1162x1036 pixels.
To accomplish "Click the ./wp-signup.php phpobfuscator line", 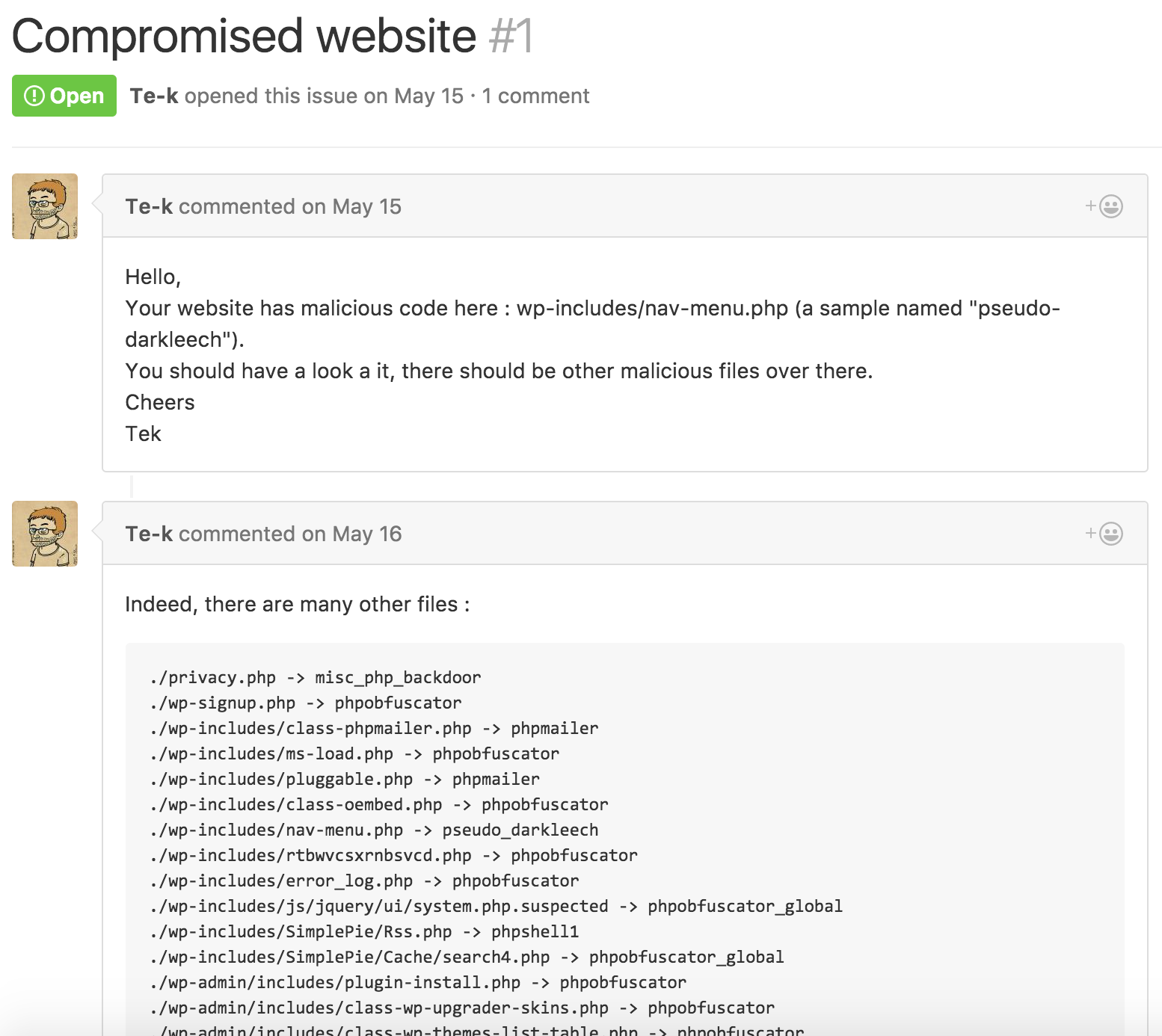I will pyautogui.click(x=305, y=703).
